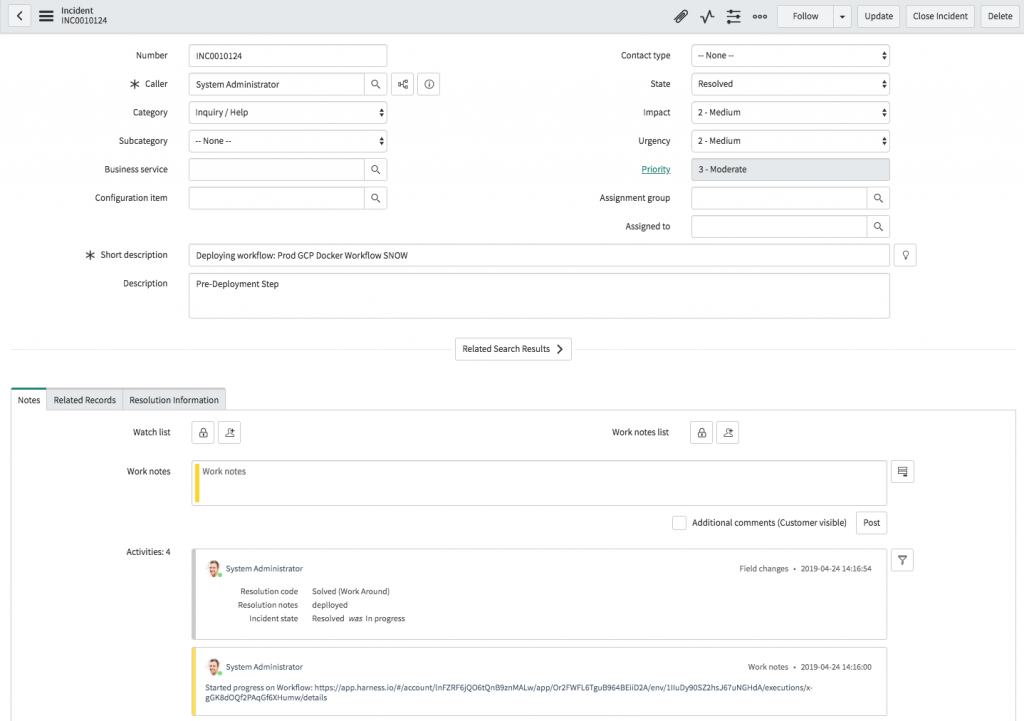Click the Short description text field
1024x721 pixels.
click(x=539, y=255)
